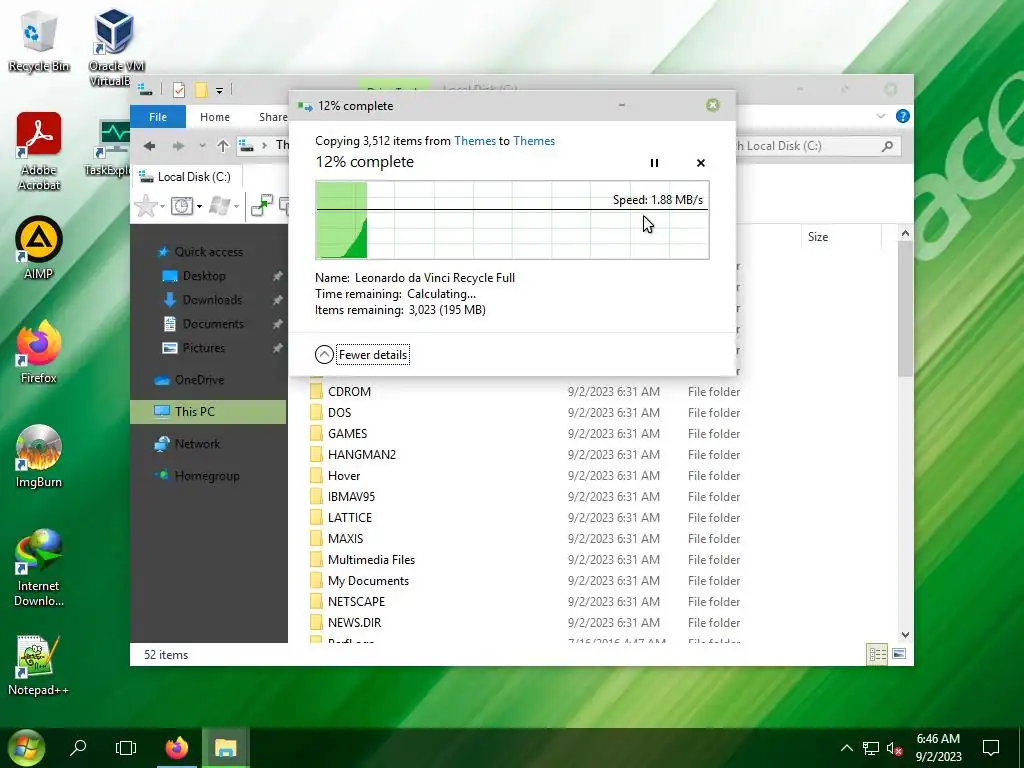Go back in Explorer navigation
The height and width of the screenshot is (768, 1024).
click(x=150, y=146)
